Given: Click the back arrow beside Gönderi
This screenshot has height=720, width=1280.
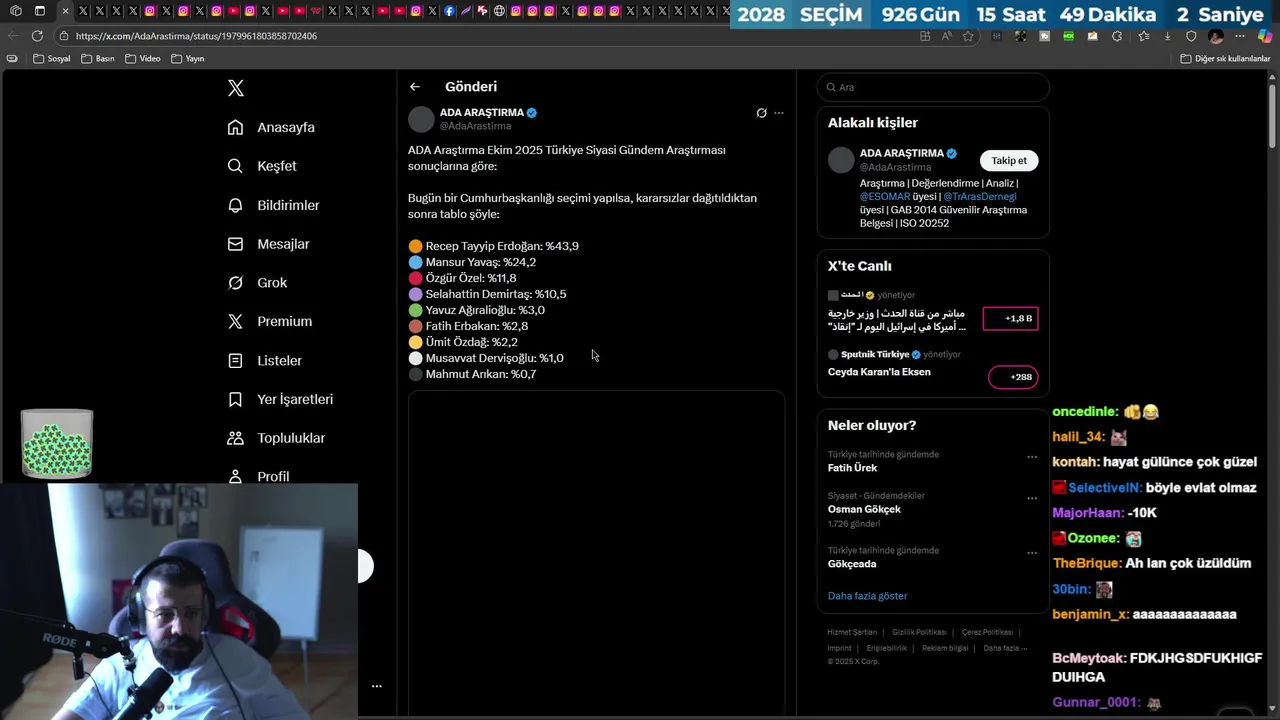Looking at the screenshot, I should [415, 87].
